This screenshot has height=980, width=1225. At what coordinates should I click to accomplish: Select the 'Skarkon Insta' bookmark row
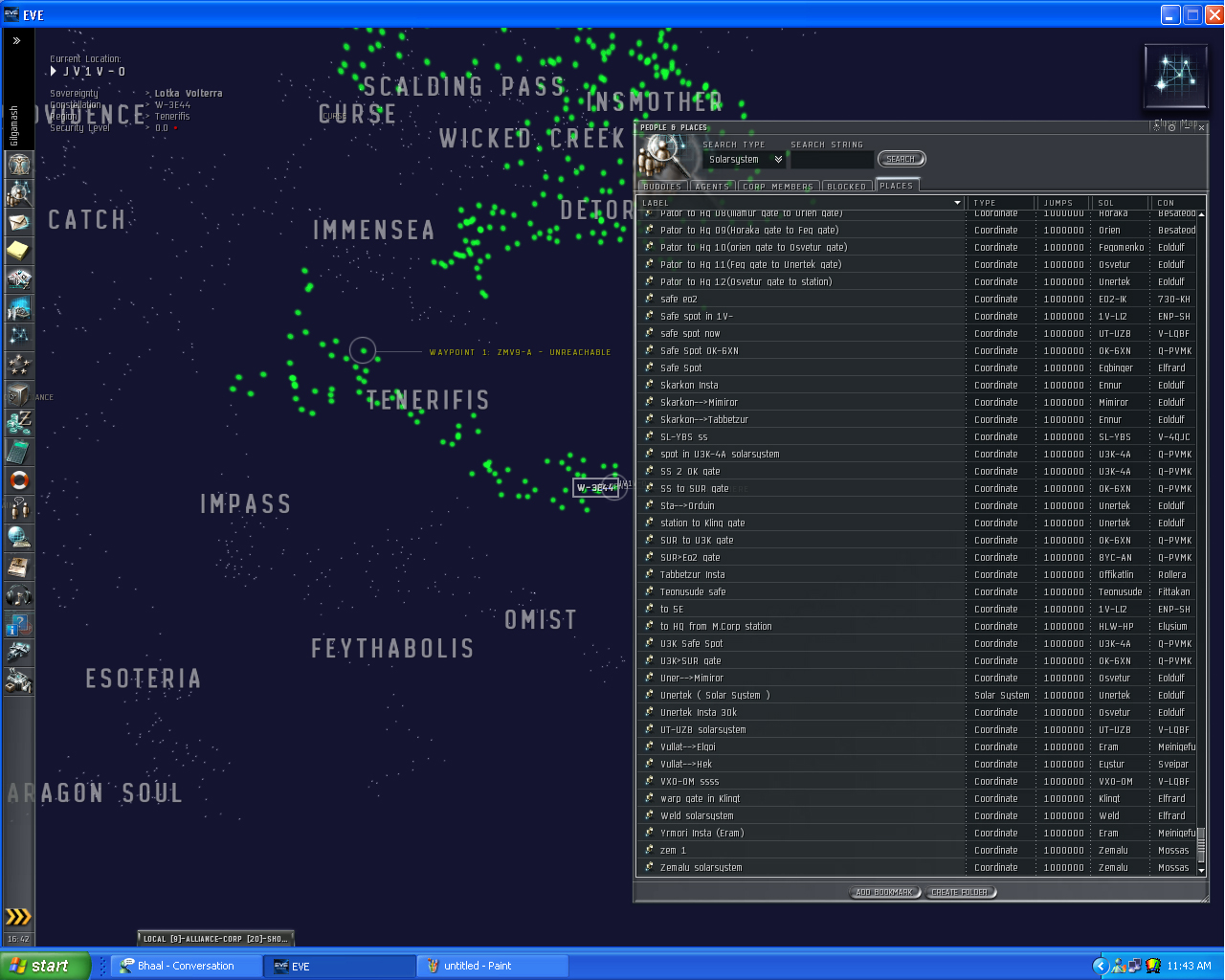pos(917,385)
